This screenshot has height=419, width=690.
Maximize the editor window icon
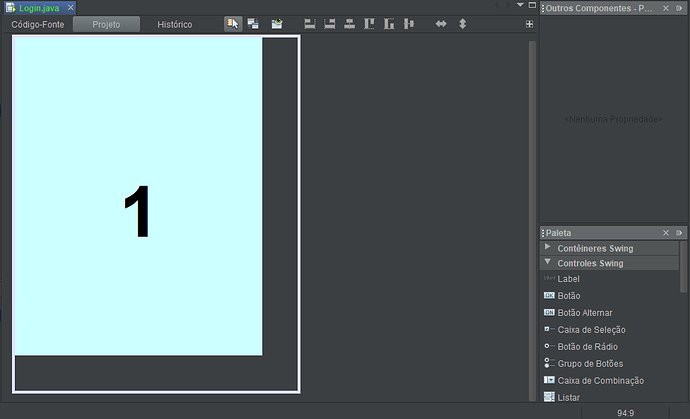[x=532, y=5]
